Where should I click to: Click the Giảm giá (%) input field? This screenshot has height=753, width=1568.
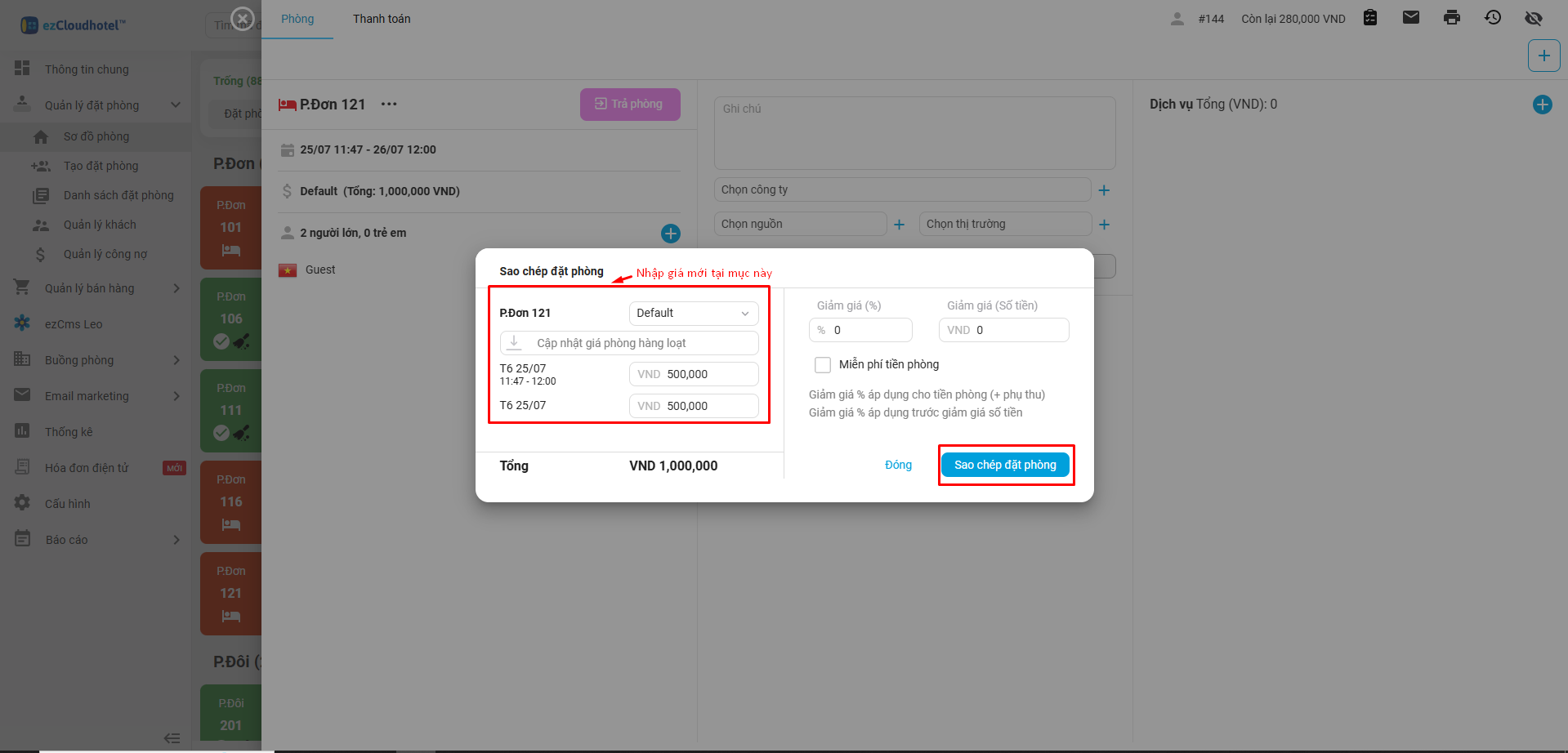pyautogui.click(x=869, y=330)
